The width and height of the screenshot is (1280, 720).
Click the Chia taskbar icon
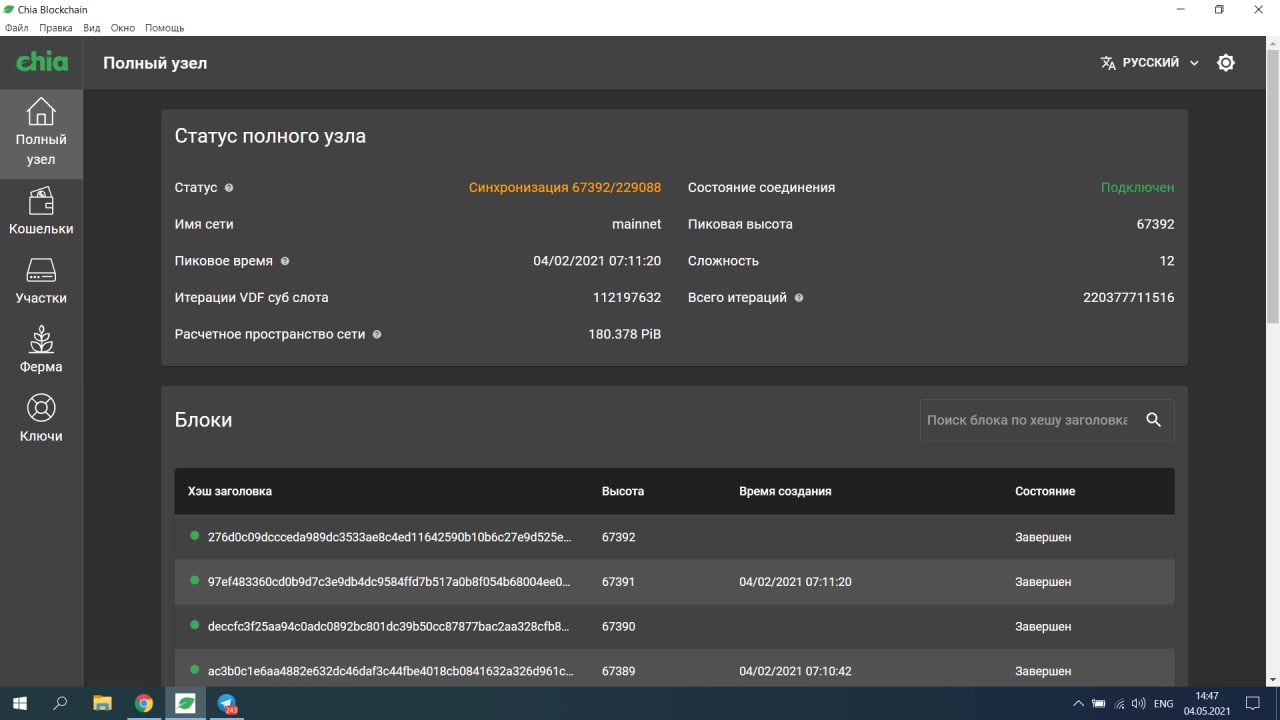[185, 703]
